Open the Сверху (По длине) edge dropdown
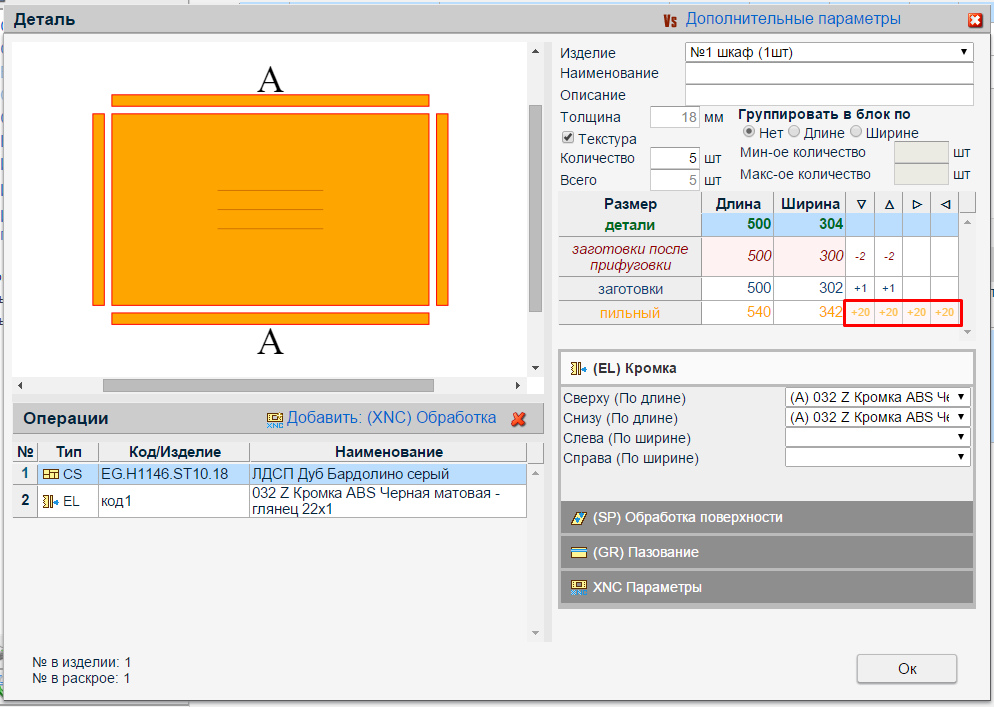 click(878, 398)
